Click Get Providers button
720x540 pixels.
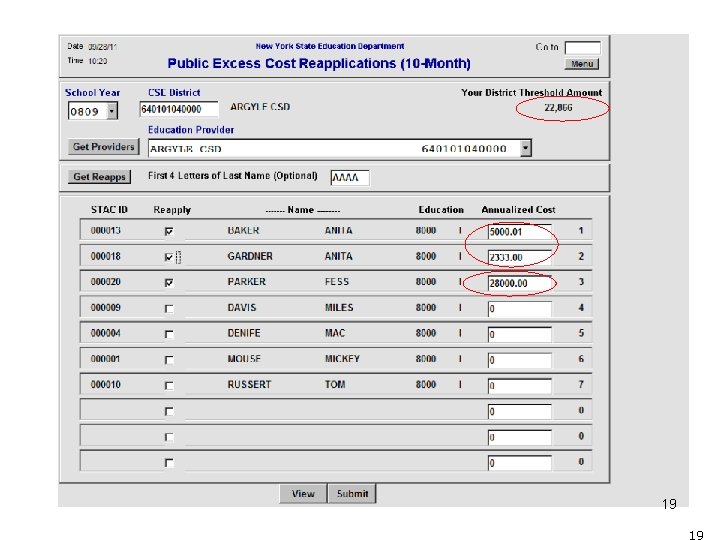[103, 146]
